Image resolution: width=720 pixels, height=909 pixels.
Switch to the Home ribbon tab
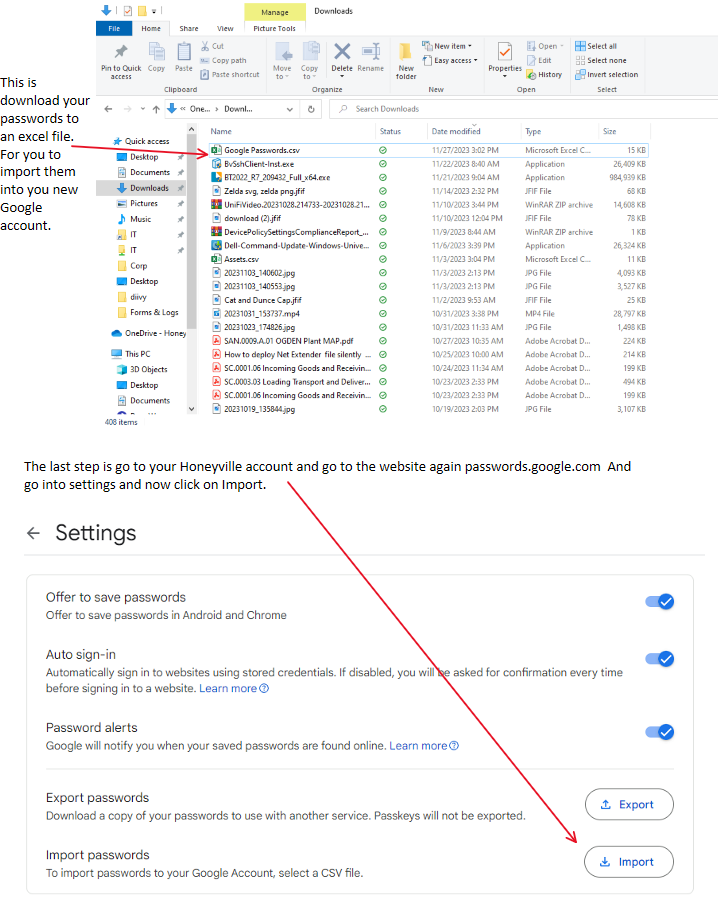pos(151,28)
